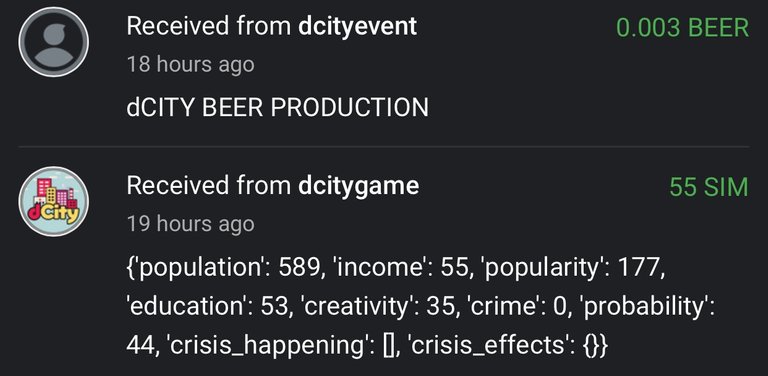Select the 55 SIM amount
The height and width of the screenshot is (376, 768).
[709, 187]
